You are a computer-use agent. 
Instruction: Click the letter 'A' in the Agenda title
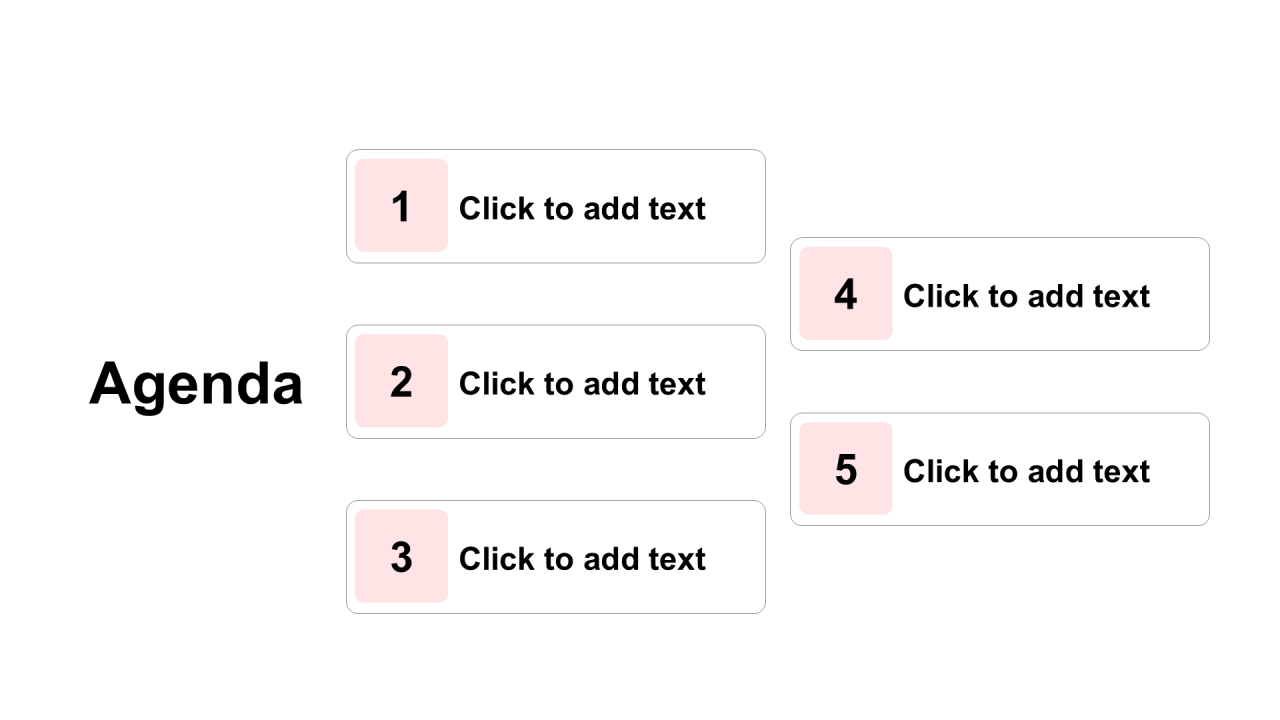(x=111, y=384)
